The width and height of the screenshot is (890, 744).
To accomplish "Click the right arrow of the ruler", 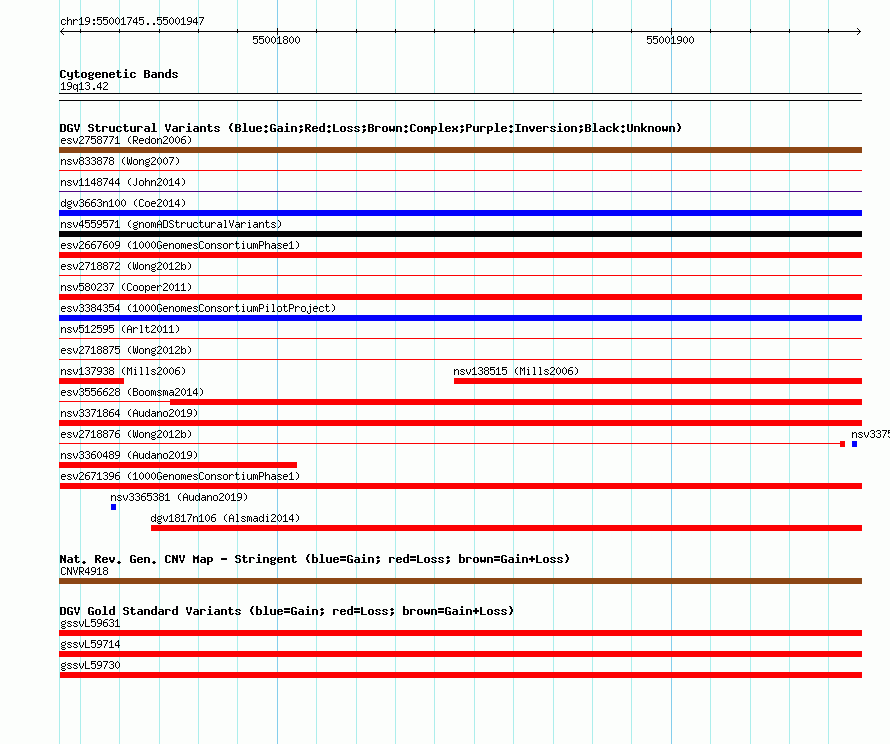I will (859, 31).
